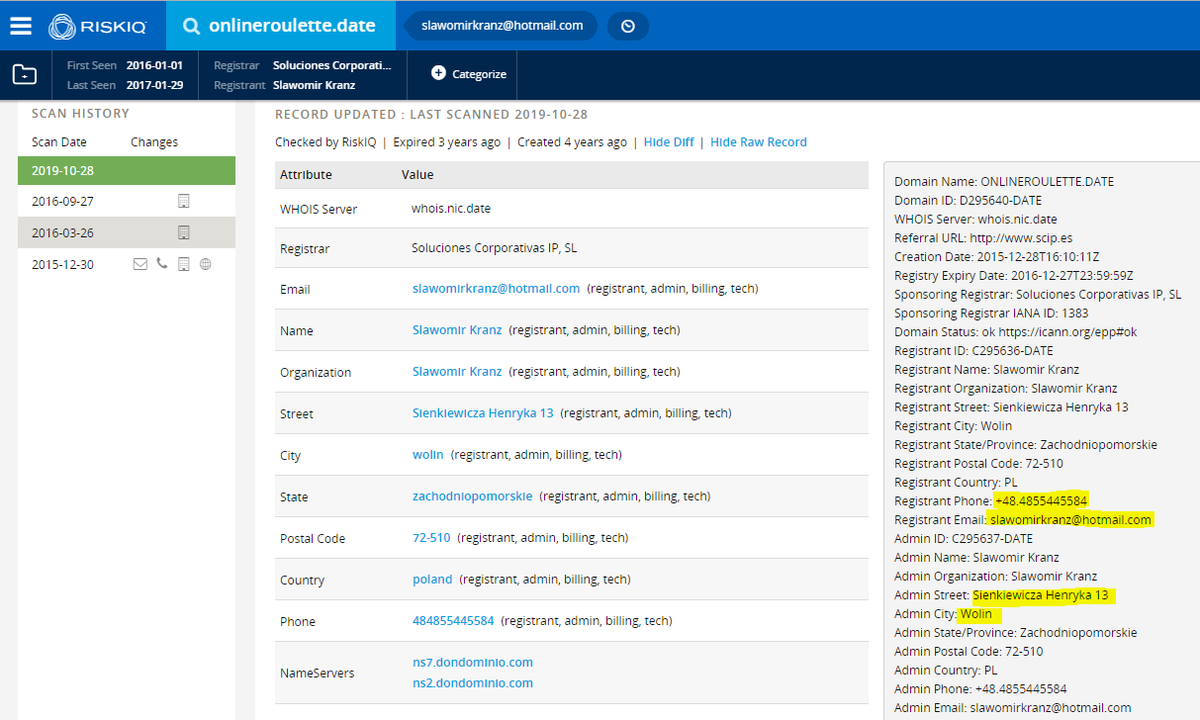Open the 484855445584 phone link
The height and width of the screenshot is (720, 1200).
(453, 621)
